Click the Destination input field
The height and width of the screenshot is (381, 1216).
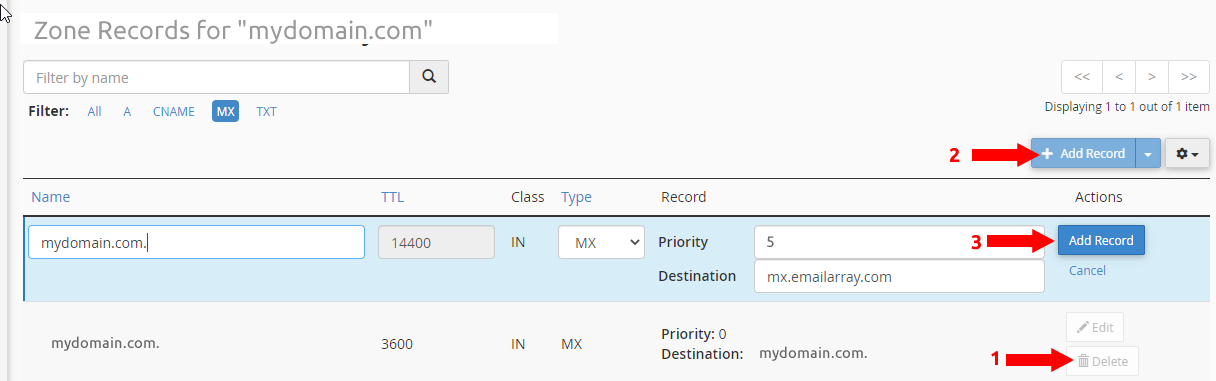(x=899, y=276)
